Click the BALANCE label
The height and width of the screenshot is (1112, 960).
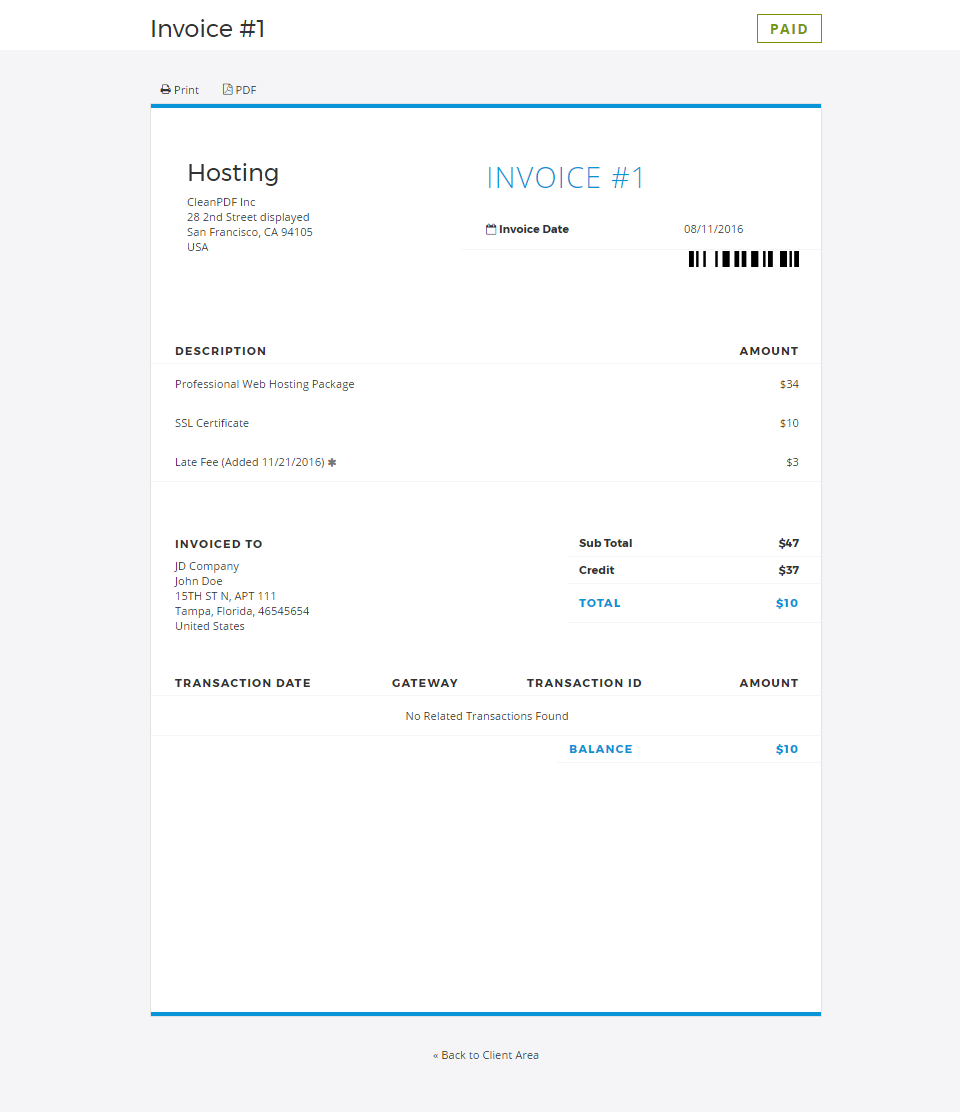click(601, 749)
